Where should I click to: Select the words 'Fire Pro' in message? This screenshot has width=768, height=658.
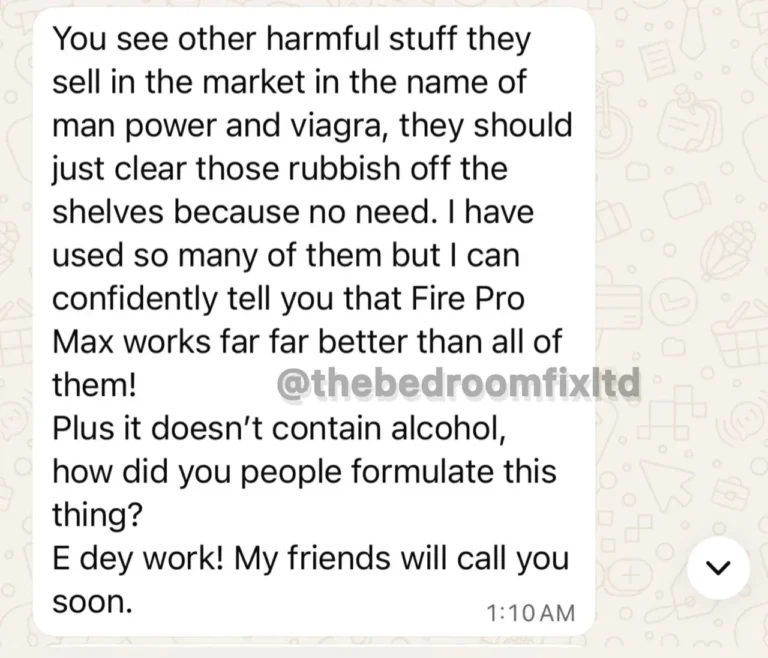tap(468, 299)
